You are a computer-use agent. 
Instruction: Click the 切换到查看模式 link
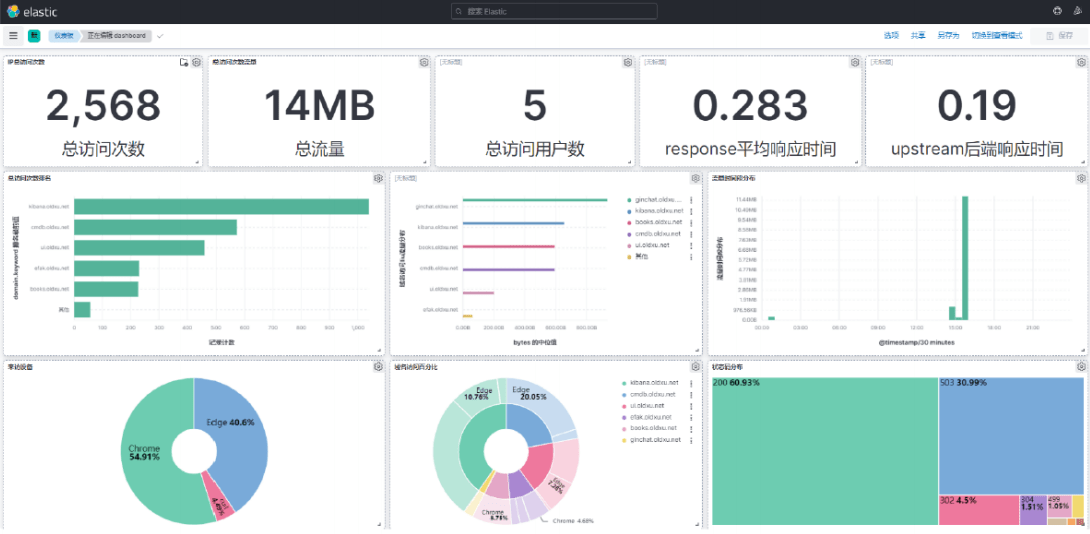click(x=996, y=36)
